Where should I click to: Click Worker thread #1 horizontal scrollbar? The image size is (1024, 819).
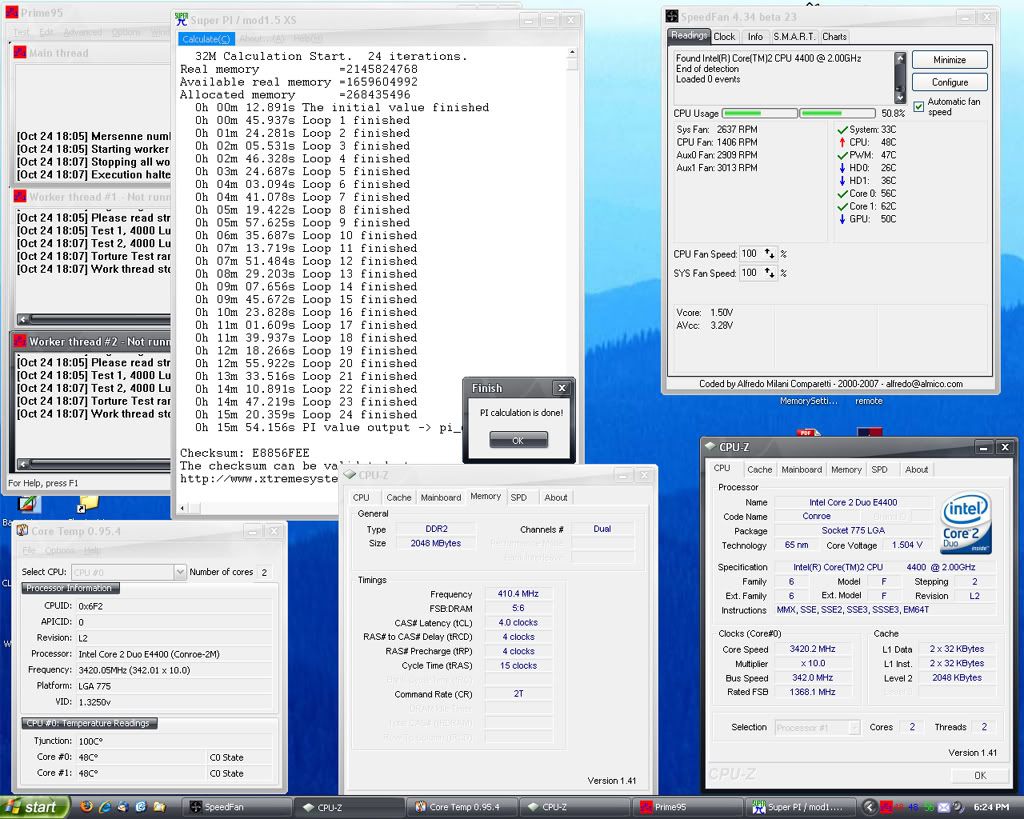[93, 319]
